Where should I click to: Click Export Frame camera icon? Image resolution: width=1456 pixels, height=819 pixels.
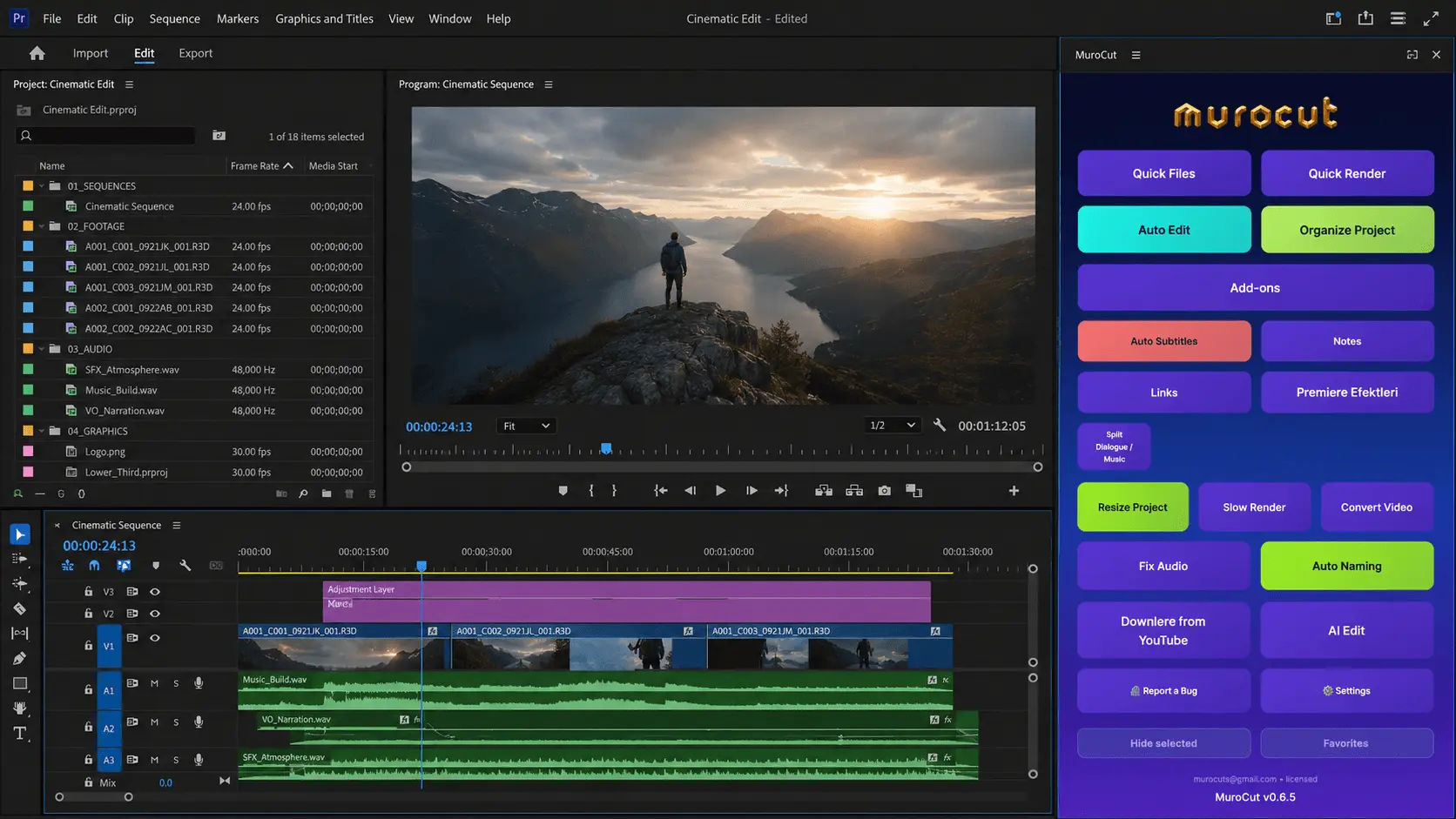coord(885,491)
